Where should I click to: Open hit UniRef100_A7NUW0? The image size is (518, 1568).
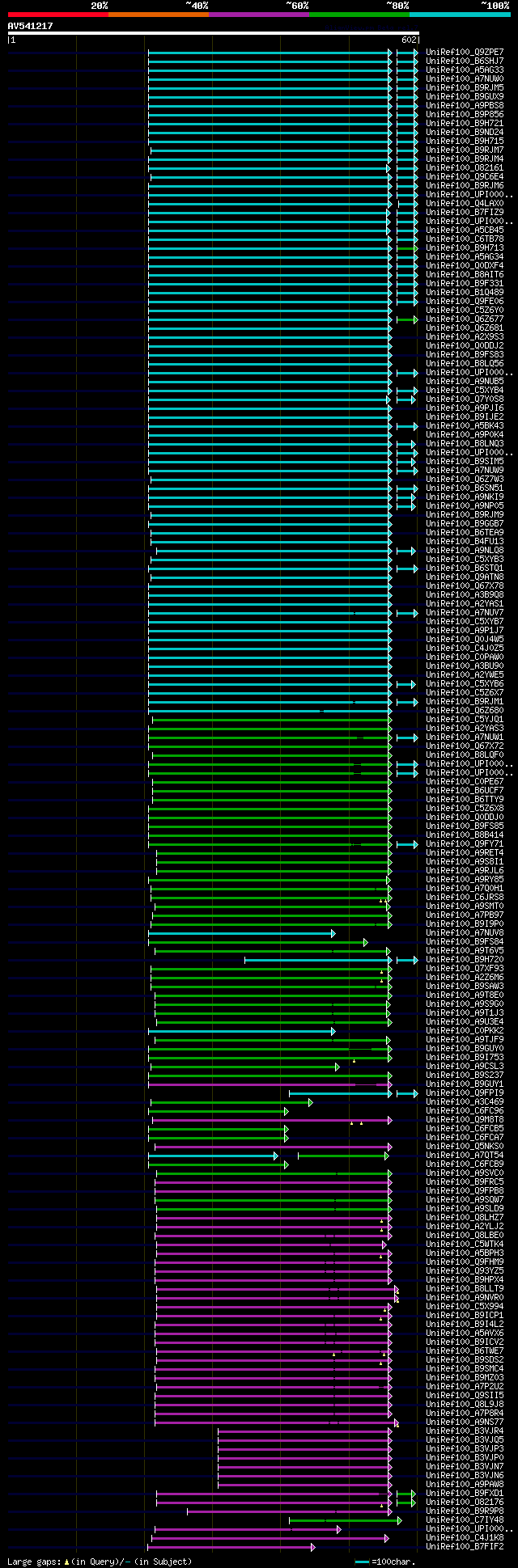tap(465, 78)
